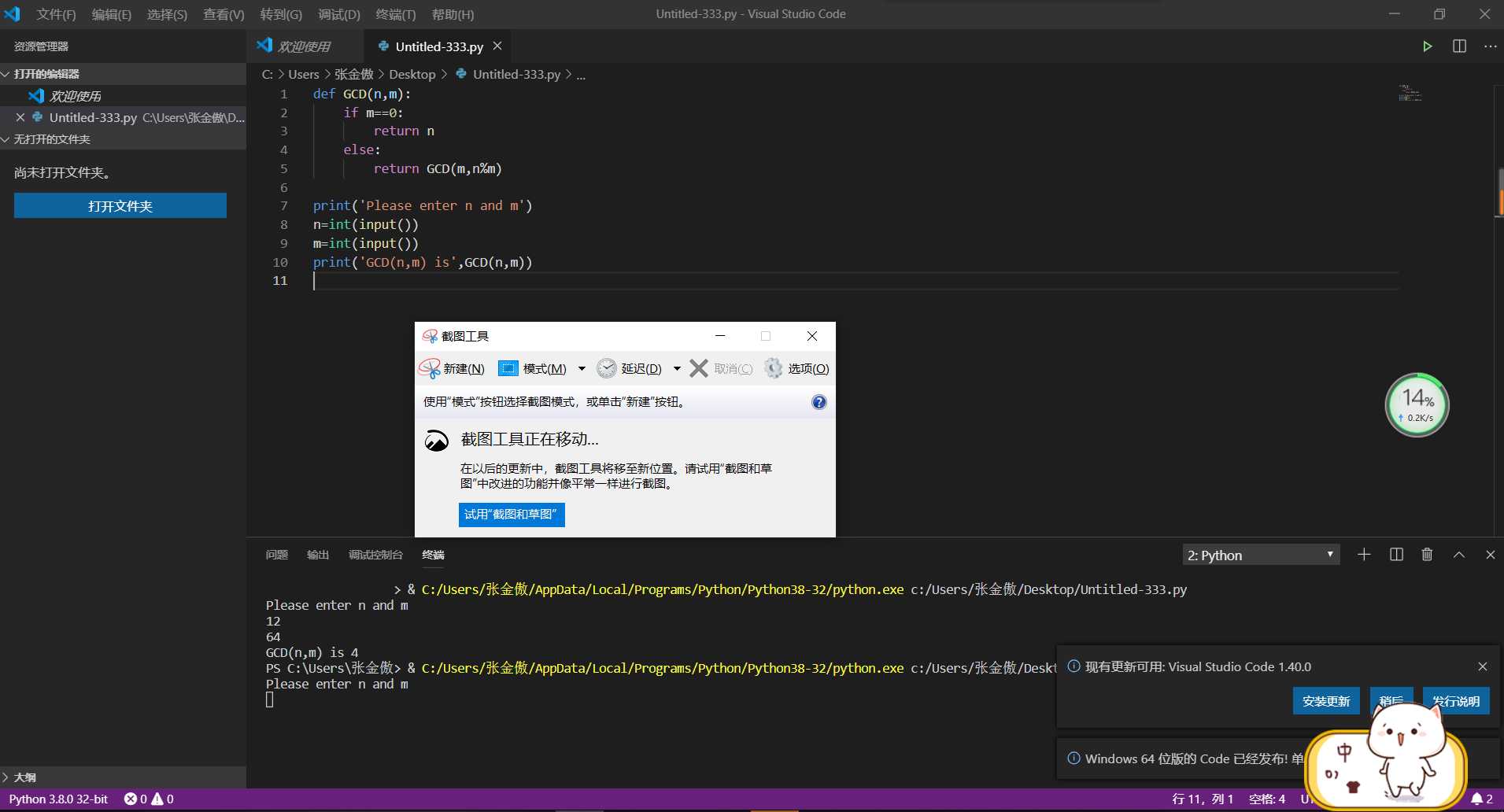Image resolution: width=1504 pixels, height=812 pixels.
Task: Open the Edit menu
Action: (112, 14)
